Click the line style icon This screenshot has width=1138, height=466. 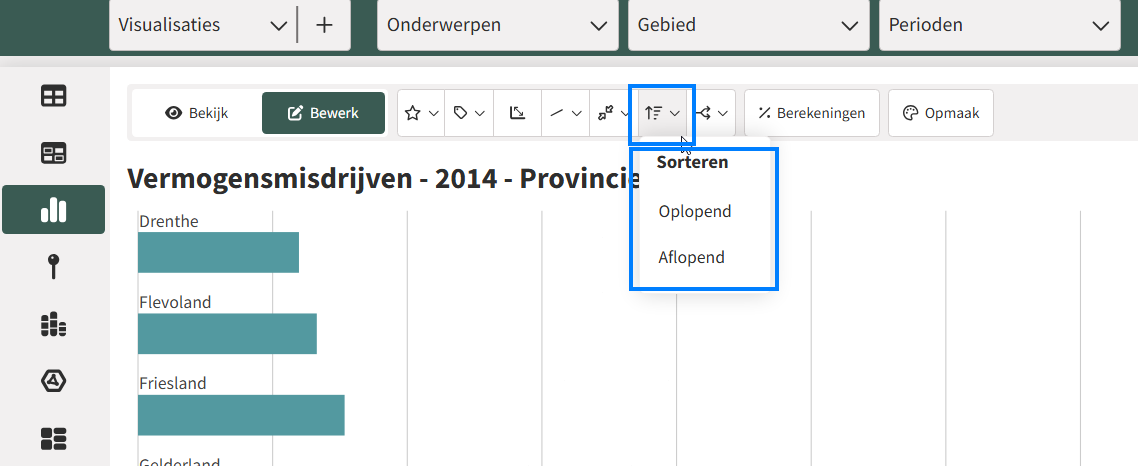[x=557, y=113]
